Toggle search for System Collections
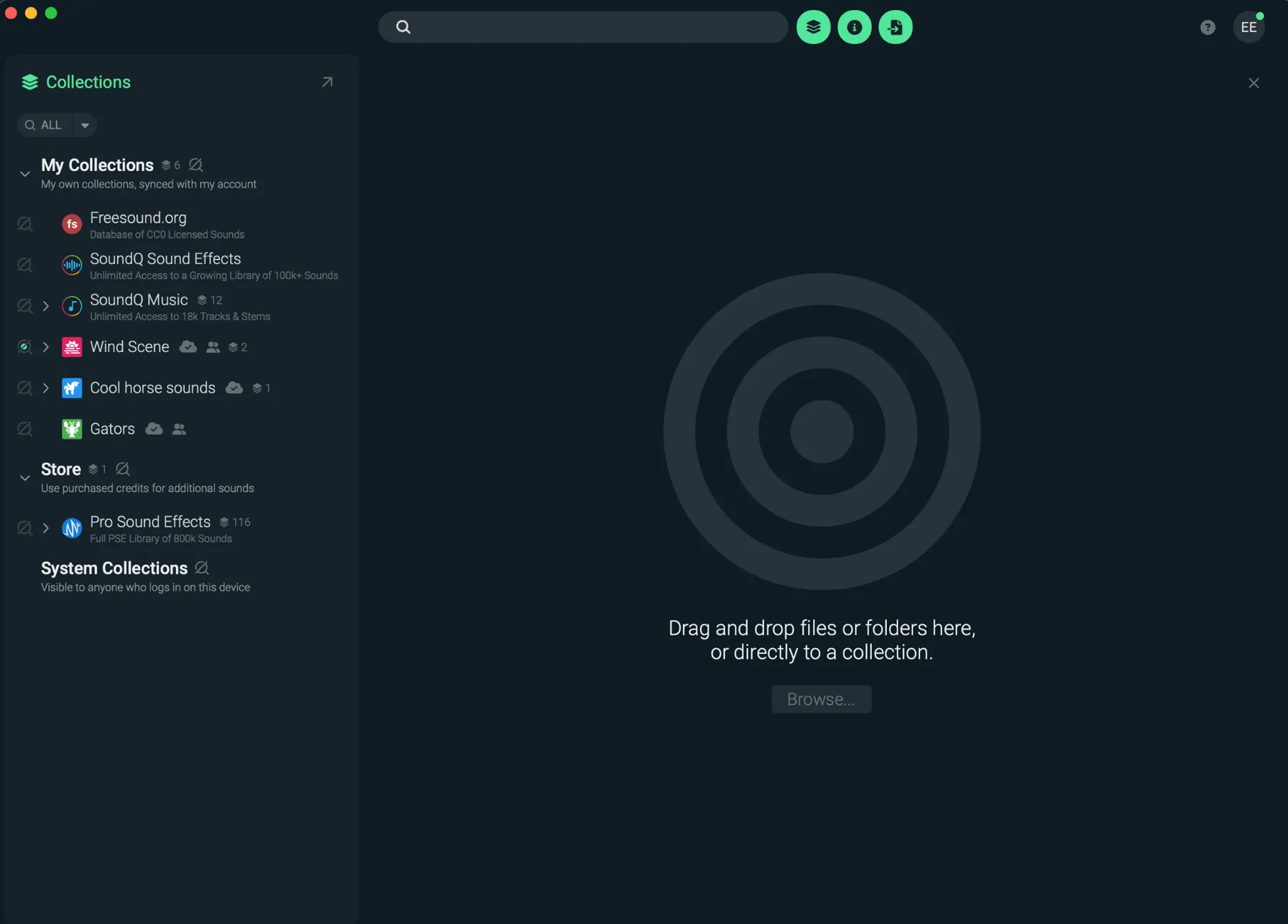Viewport: 1288px width, 924px height. click(202, 568)
